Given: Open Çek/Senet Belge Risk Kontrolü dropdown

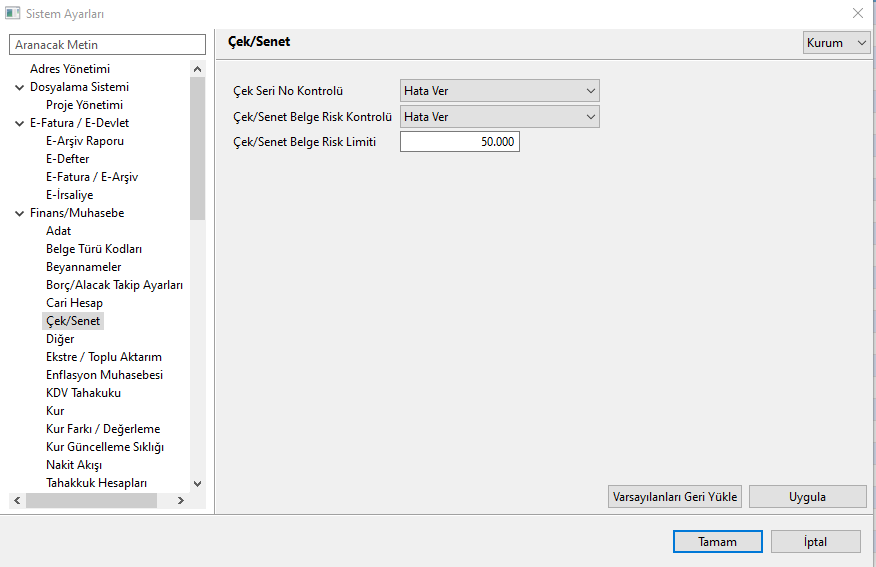Looking at the screenshot, I should coord(499,117).
